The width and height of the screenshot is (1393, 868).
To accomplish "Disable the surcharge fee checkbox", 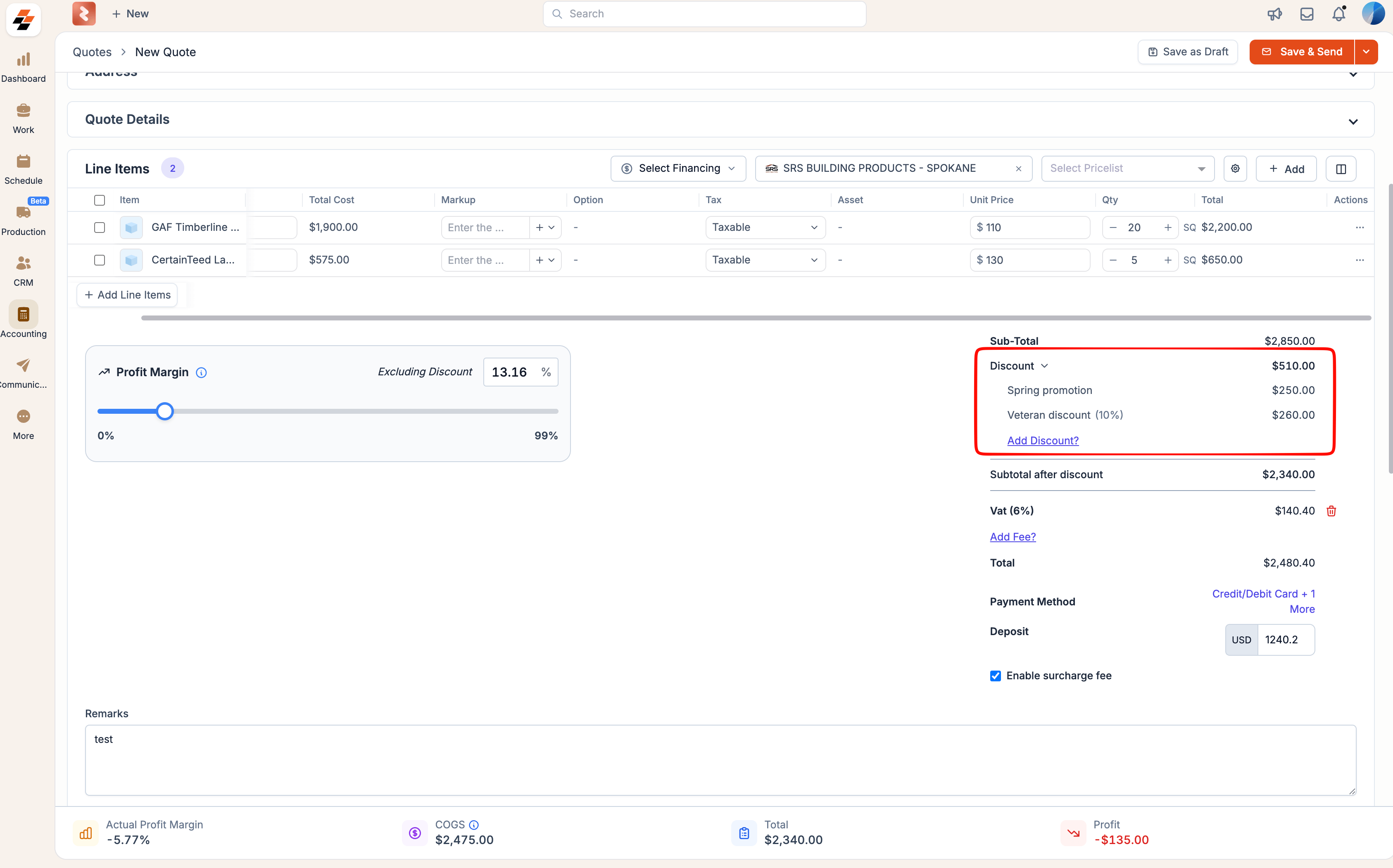I will click(995, 676).
